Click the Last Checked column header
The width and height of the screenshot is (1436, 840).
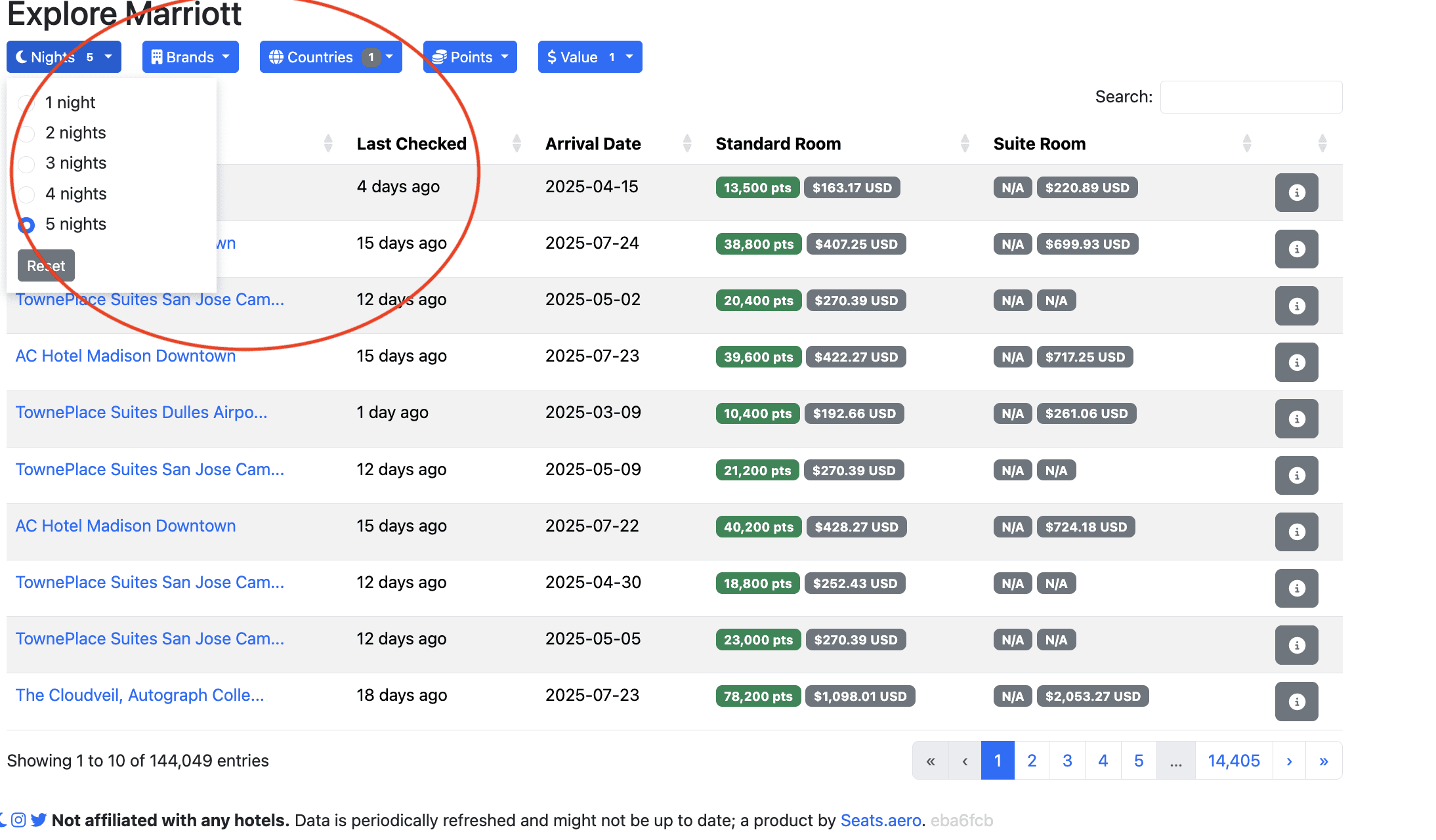click(x=412, y=144)
